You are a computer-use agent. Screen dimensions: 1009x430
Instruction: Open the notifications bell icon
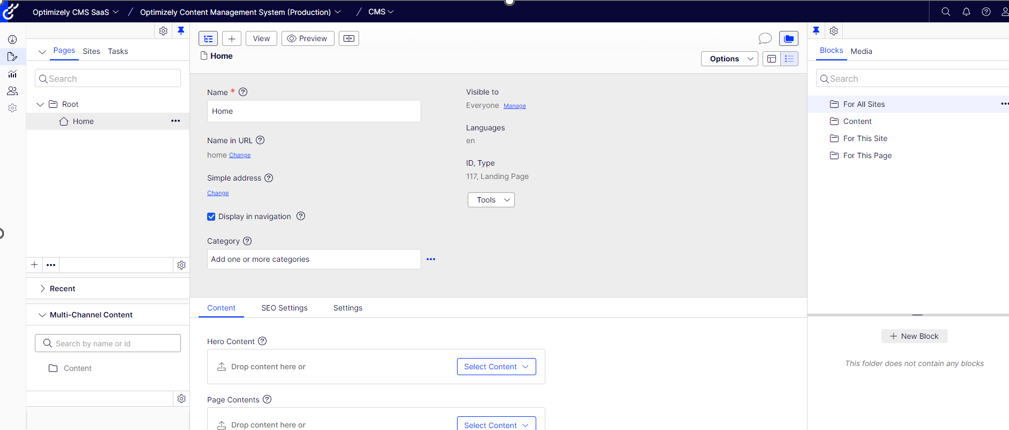[966, 12]
